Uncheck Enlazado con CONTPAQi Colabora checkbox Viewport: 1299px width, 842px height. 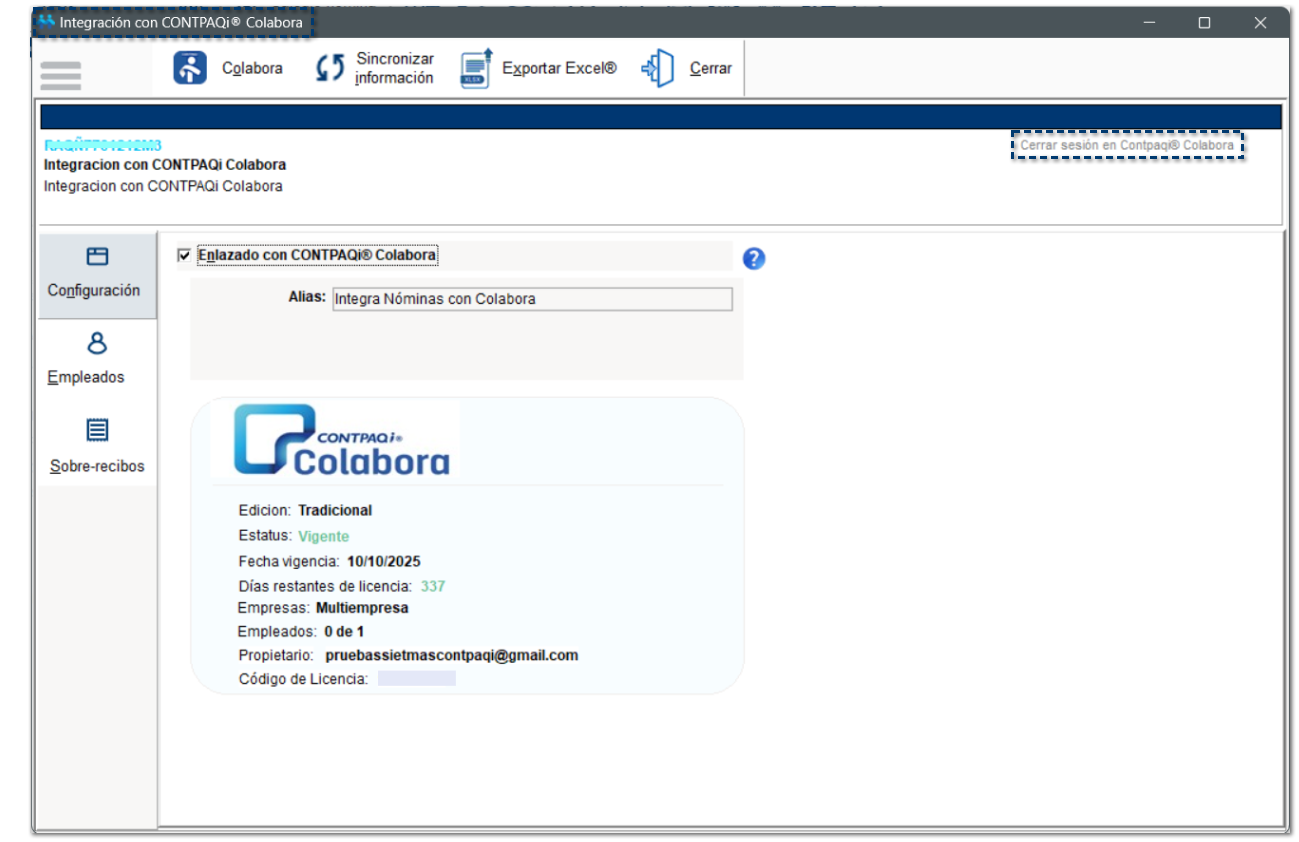click(183, 255)
